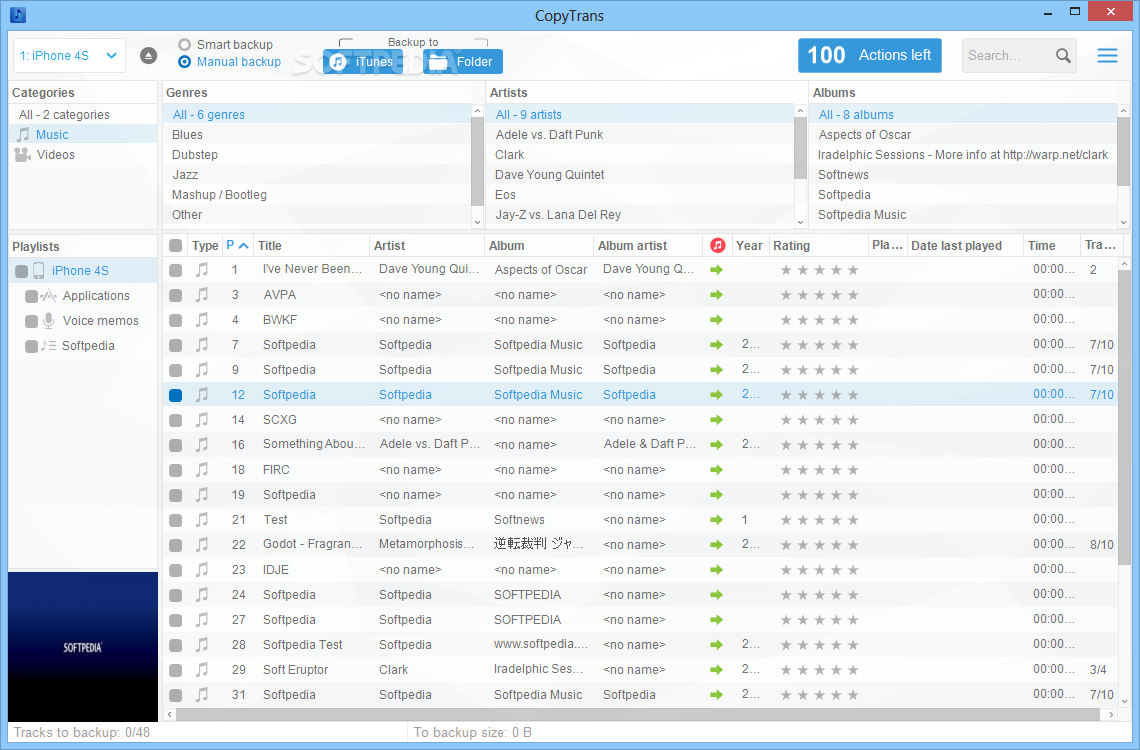Click Genres list scroll down arrow
Image resolution: width=1140 pixels, height=750 pixels.
(477, 222)
